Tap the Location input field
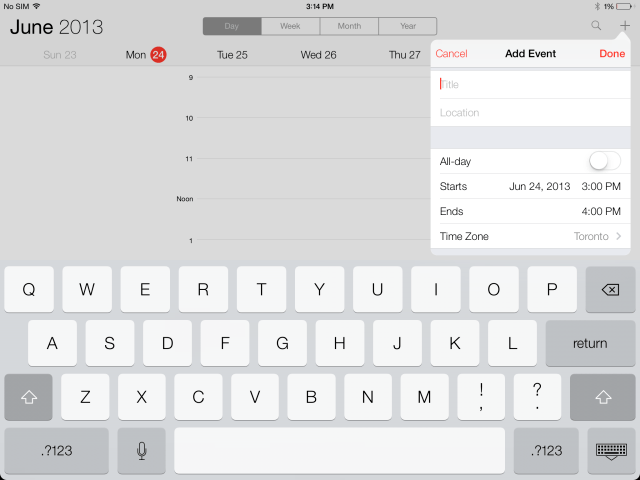Viewport: 640px width, 480px height. [x=531, y=113]
